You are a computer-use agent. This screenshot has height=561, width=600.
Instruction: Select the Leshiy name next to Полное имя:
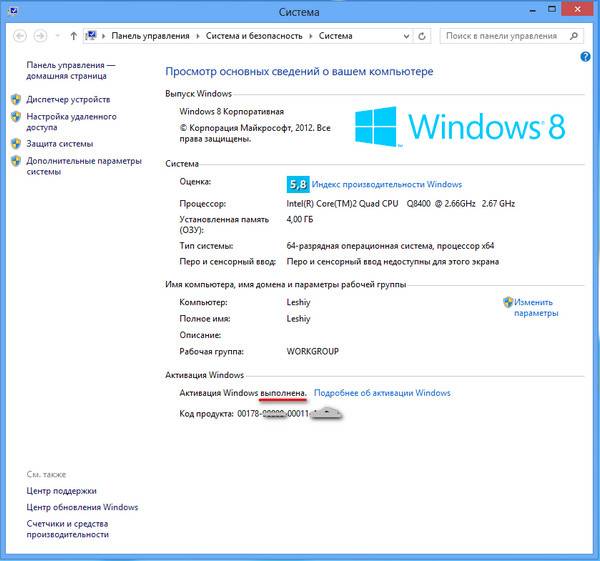(x=298, y=319)
